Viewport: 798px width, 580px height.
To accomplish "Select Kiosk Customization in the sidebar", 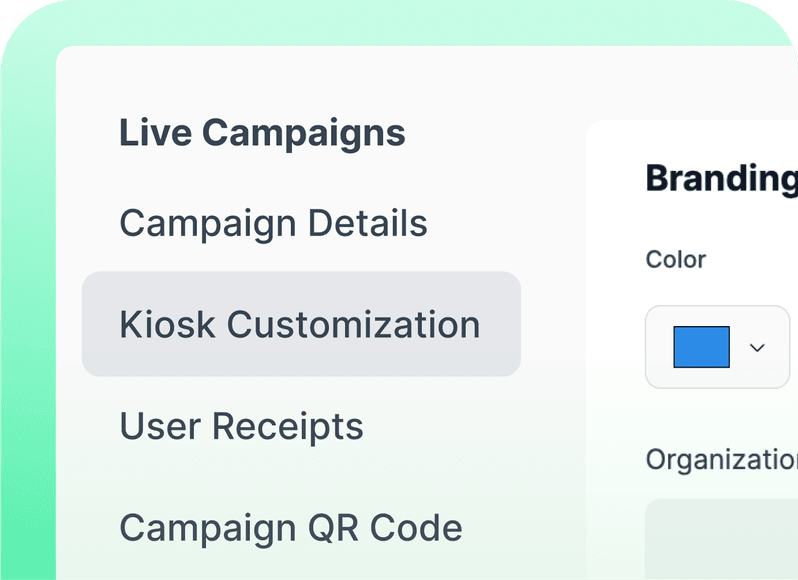I will [x=300, y=325].
